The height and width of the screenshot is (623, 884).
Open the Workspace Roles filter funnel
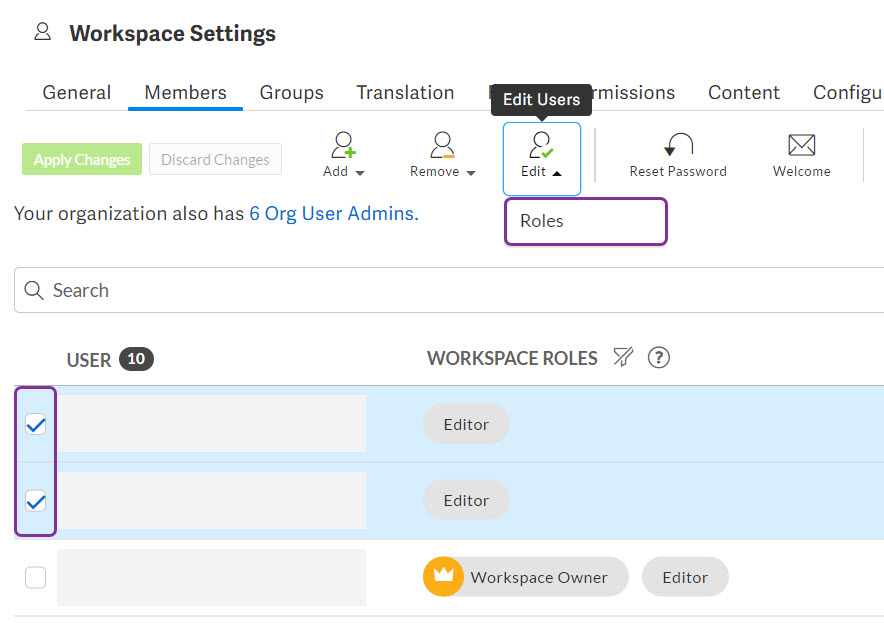622,357
